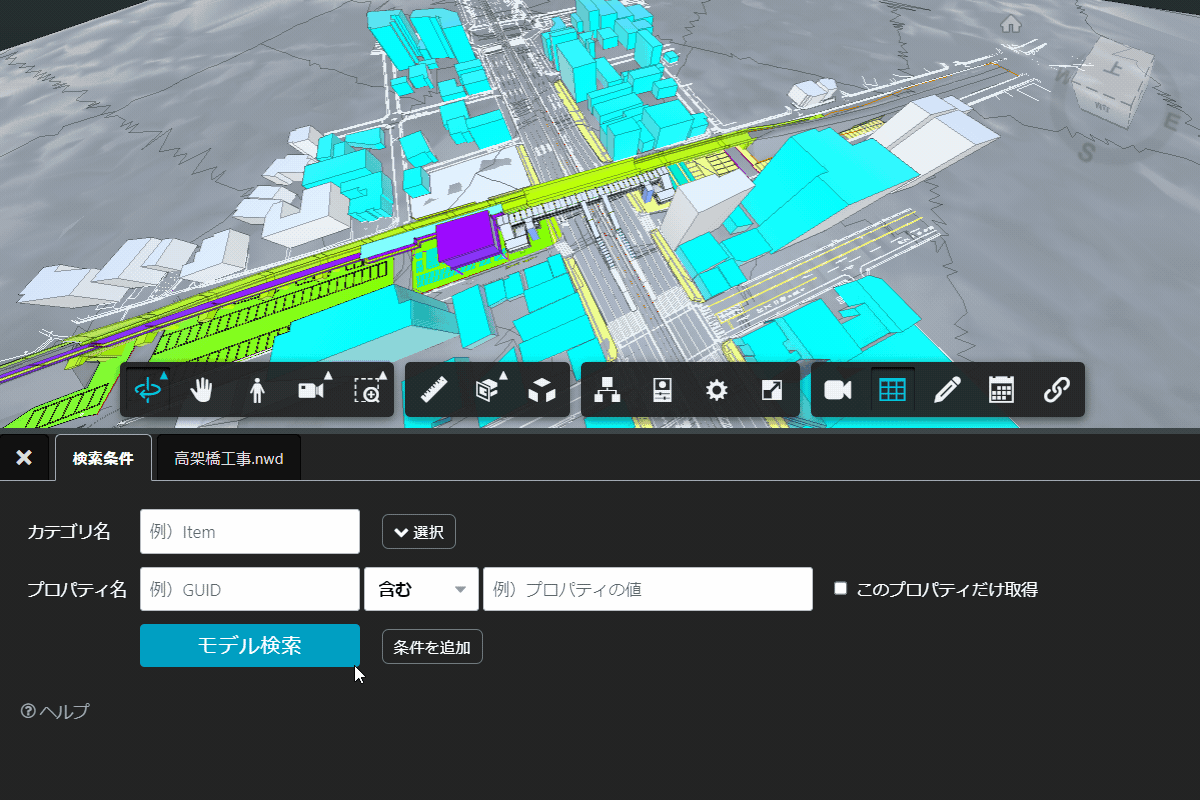Open the Camera interactions tool
Screen dimensions: 1200x800
tap(311, 390)
